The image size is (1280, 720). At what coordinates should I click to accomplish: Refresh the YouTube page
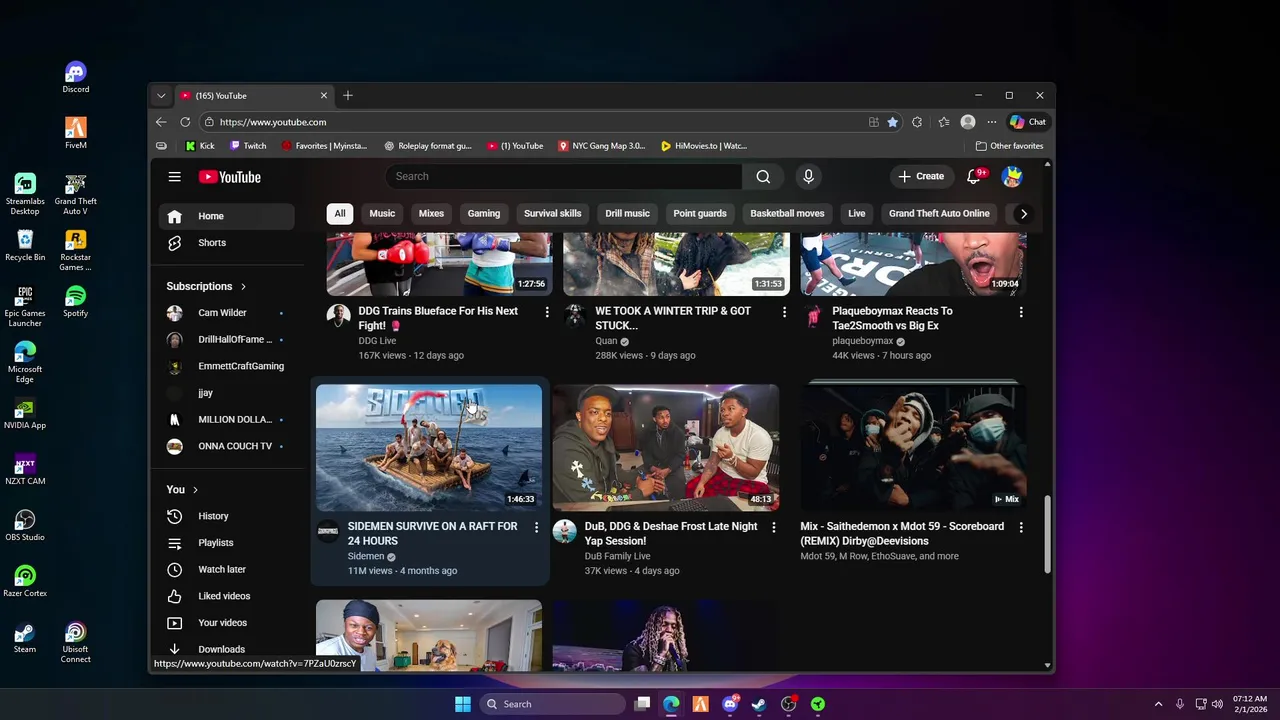pyautogui.click(x=185, y=122)
